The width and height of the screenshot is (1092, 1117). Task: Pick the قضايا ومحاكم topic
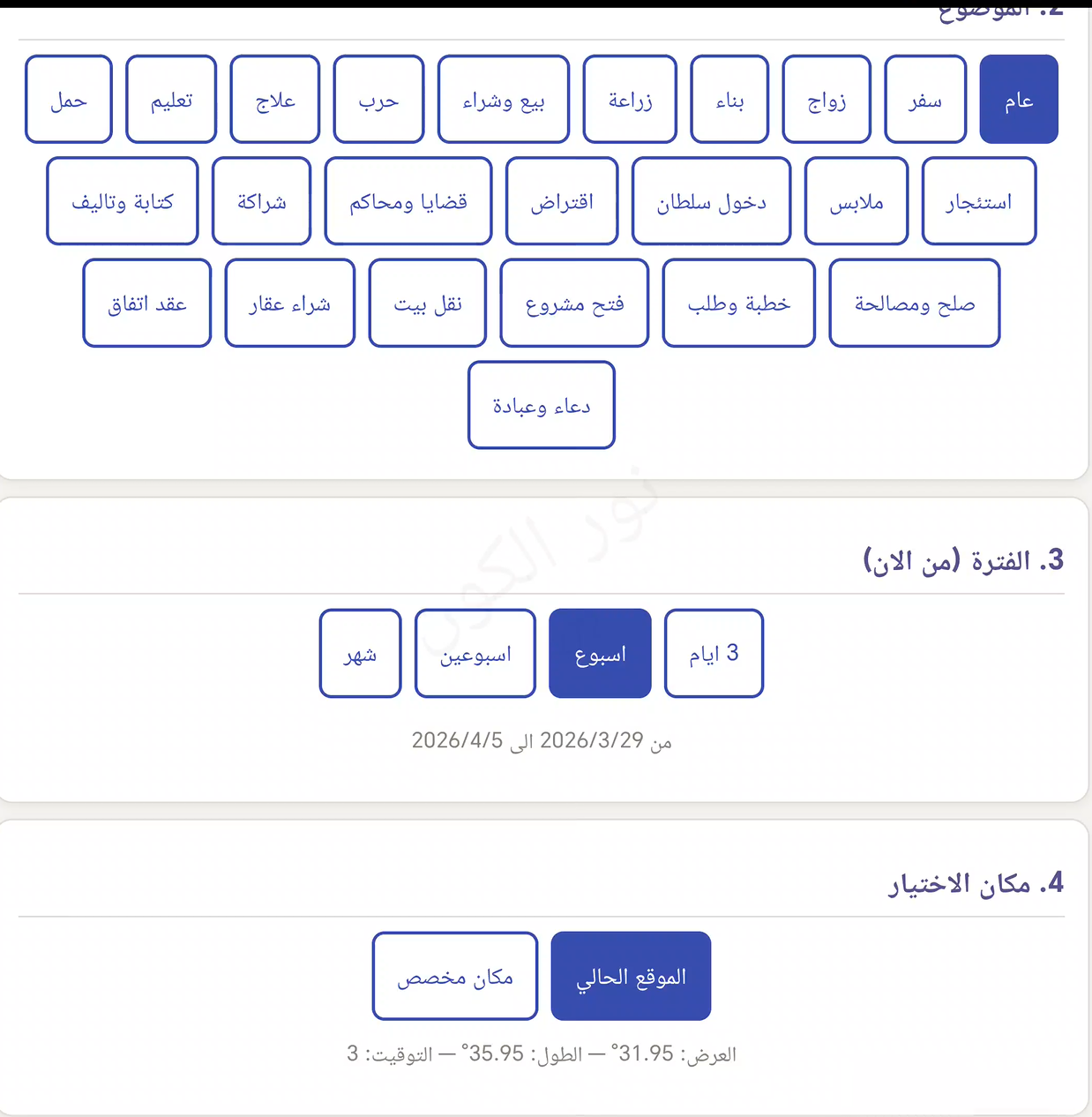[408, 201]
